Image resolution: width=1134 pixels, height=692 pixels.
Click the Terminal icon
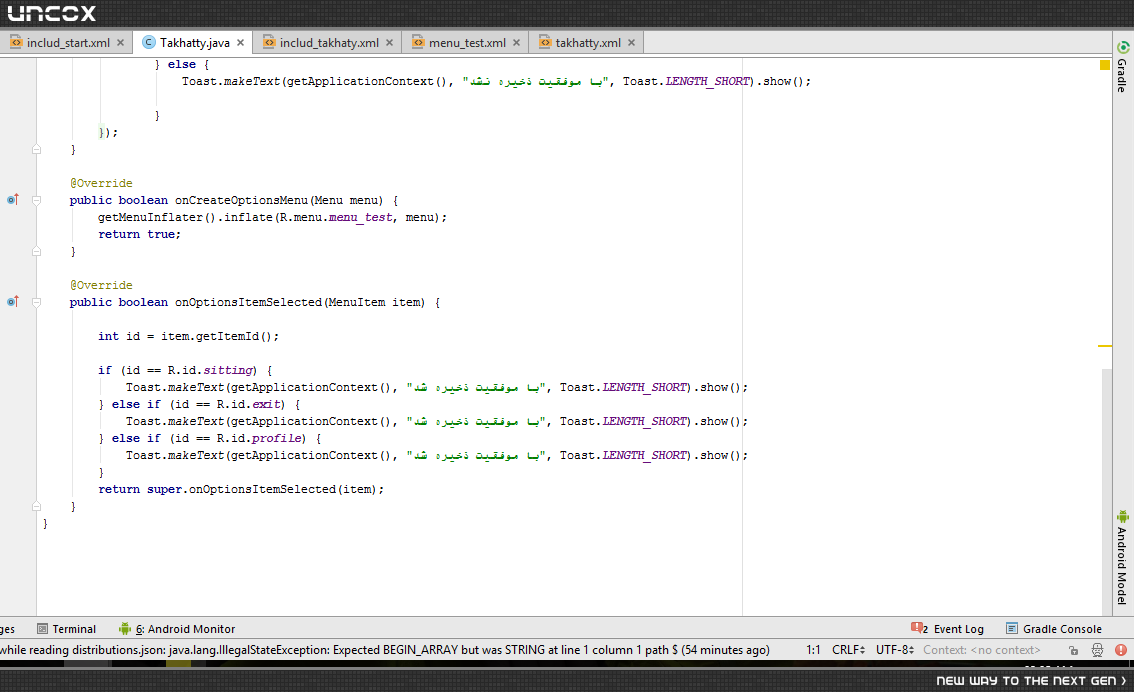[43, 629]
